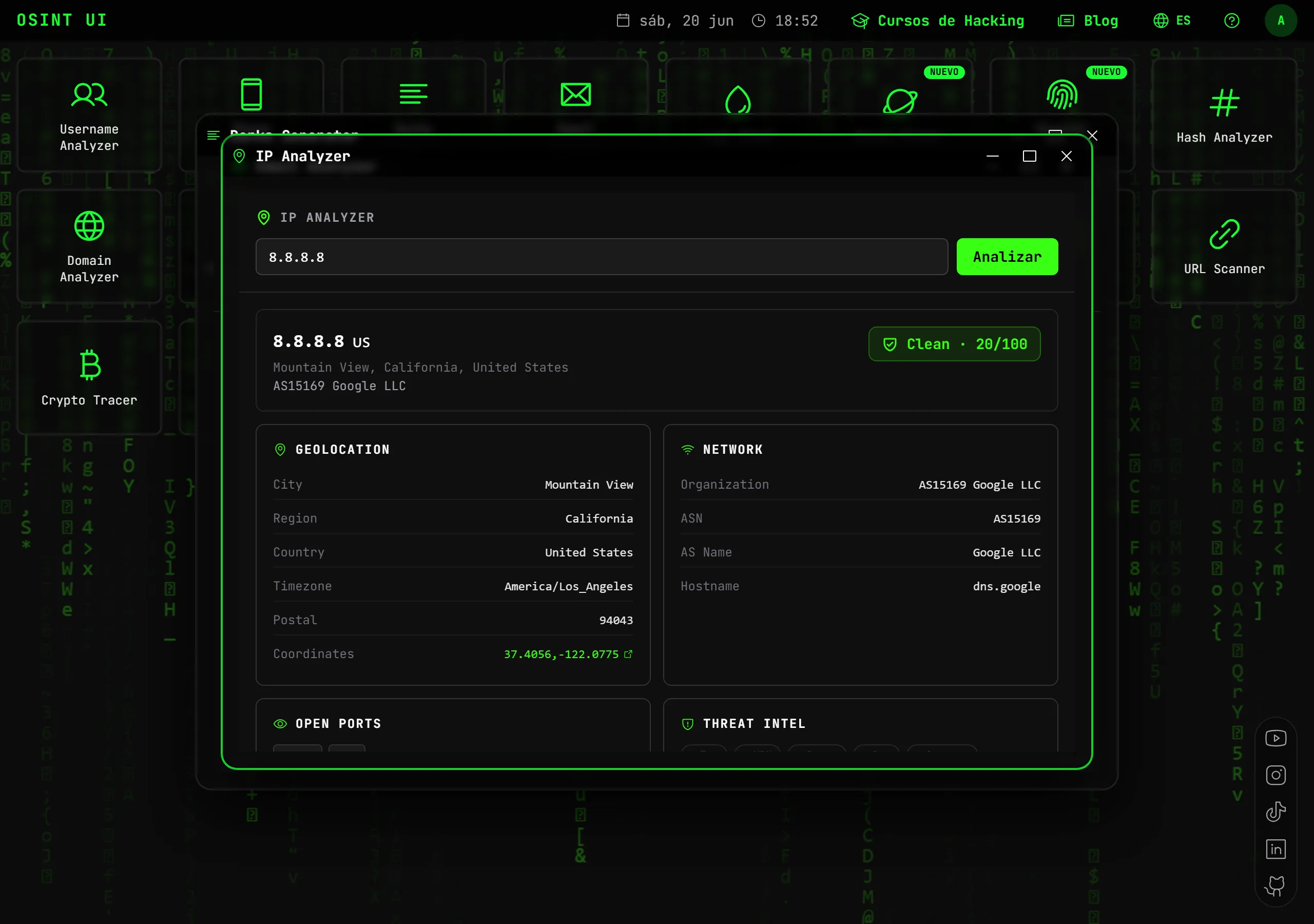The height and width of the screenshot is (924, 1314).
Task: Click the THREAT INTEL section heading
Action: tap(755, 724)
